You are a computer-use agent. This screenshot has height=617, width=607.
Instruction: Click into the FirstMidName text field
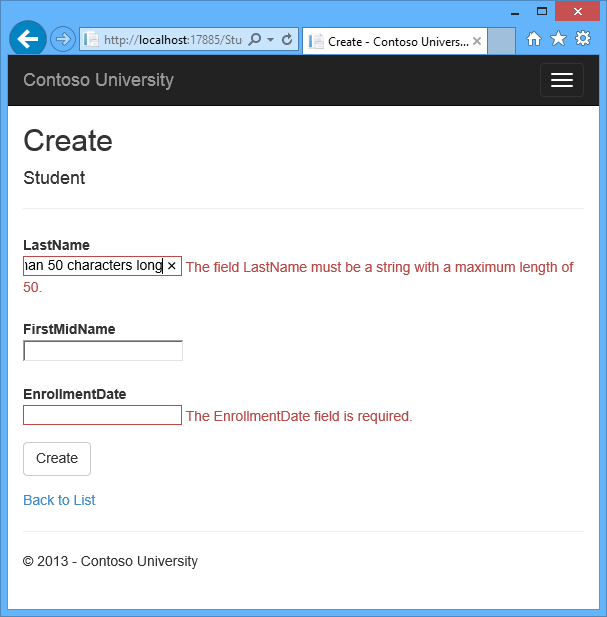(x=103, y=350)
